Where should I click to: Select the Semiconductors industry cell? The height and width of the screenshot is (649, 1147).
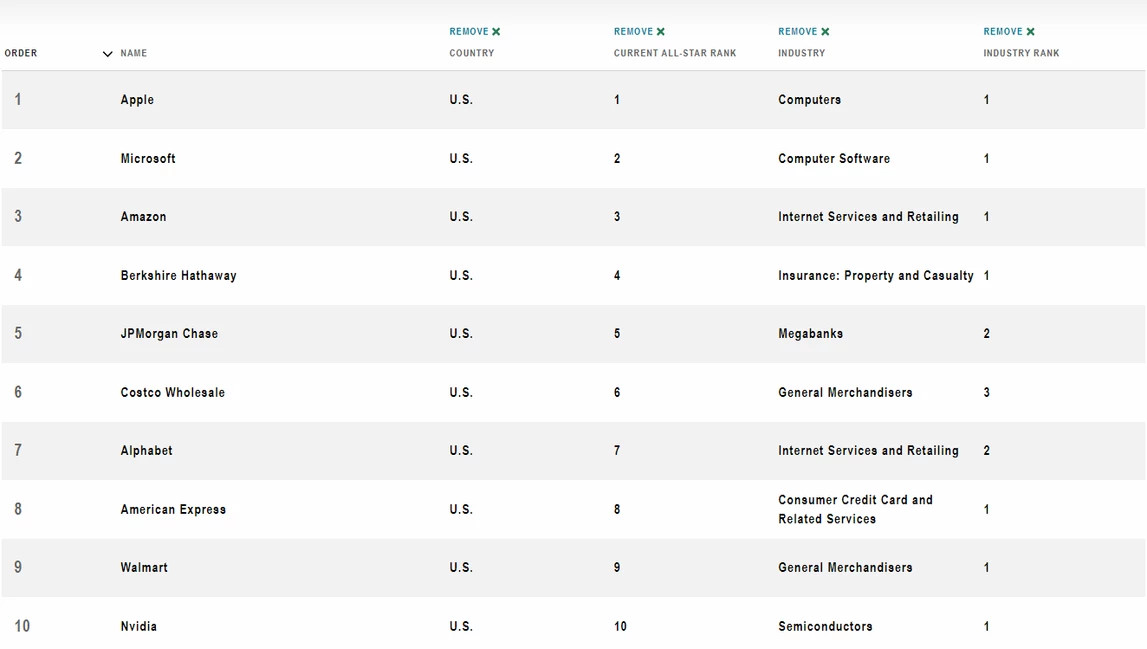825,626
